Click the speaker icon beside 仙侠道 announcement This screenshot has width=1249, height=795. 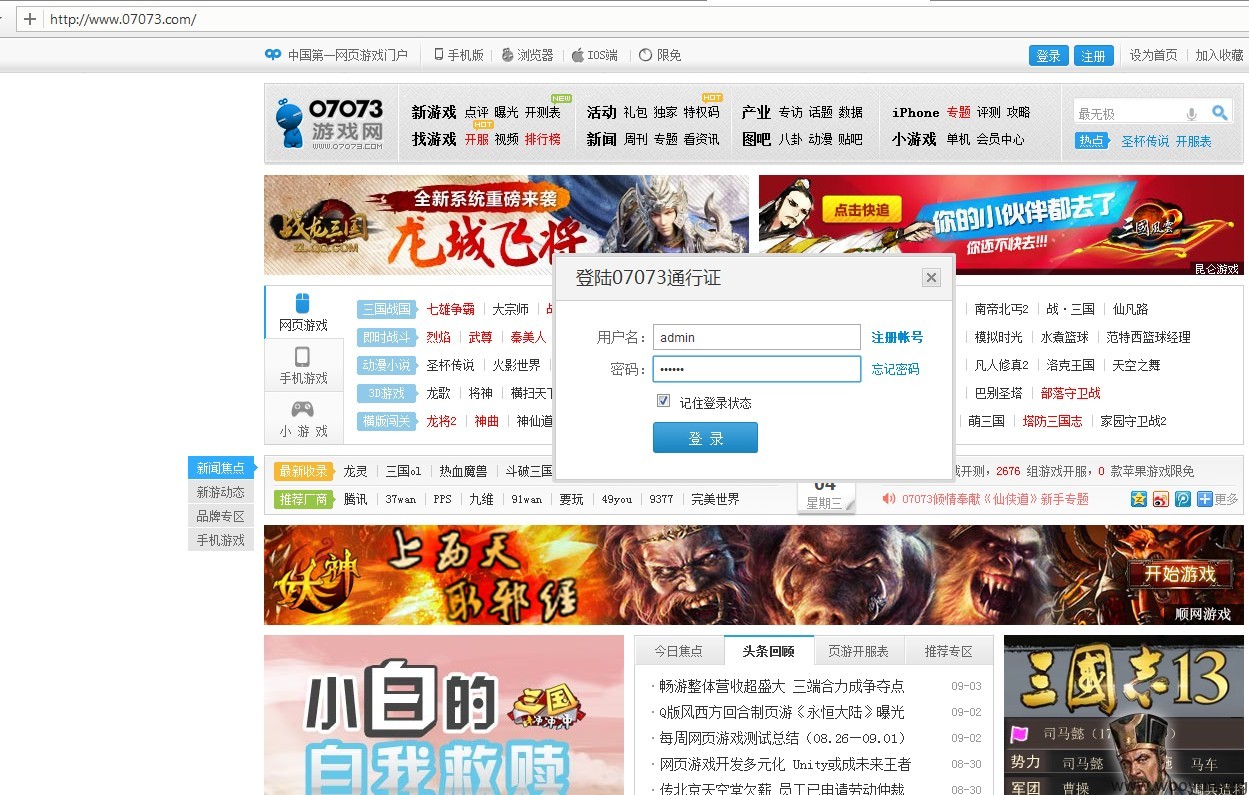pos(889,498)
